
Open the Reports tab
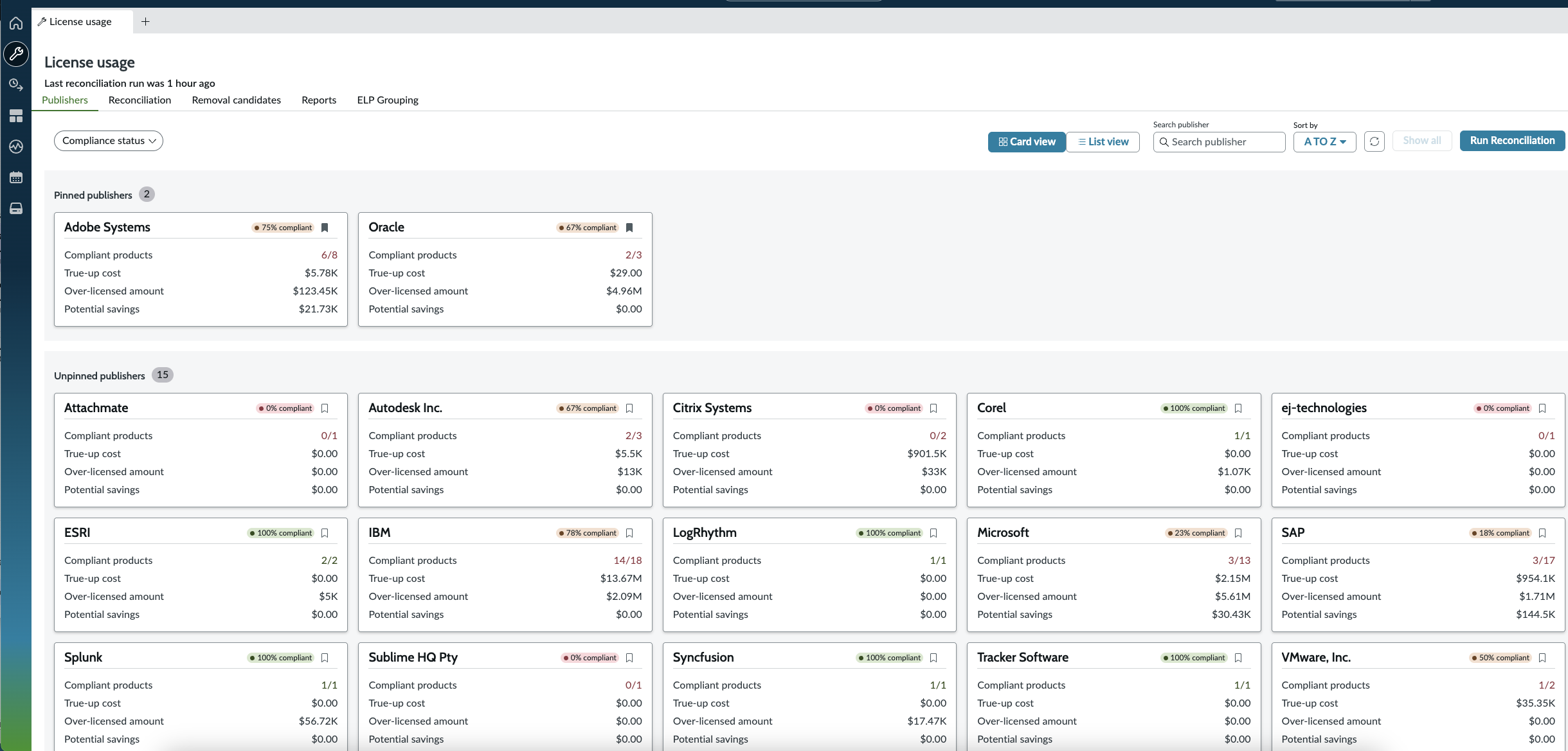(x=319, y=100)
